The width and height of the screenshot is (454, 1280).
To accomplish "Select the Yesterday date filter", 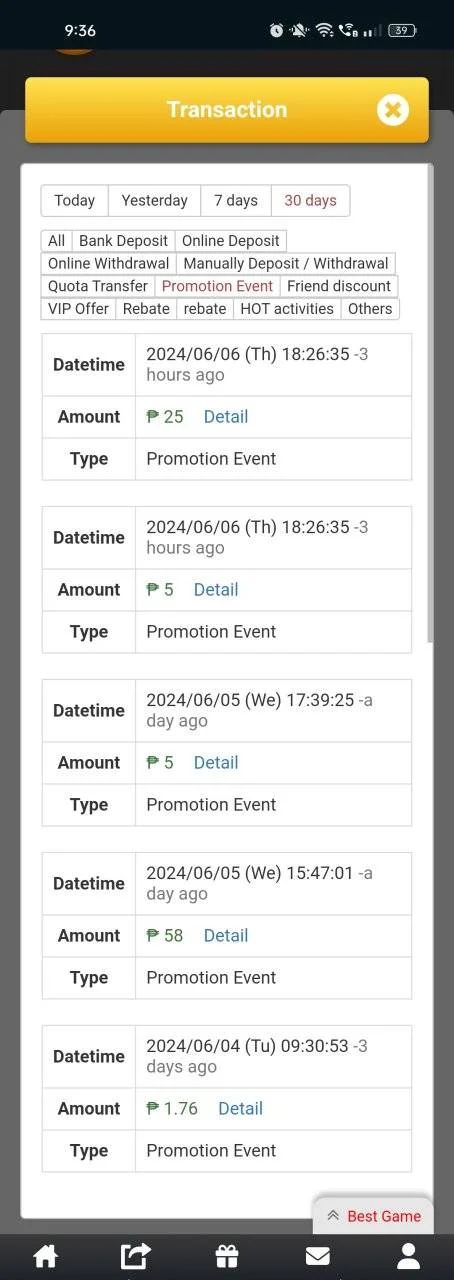I will [x=155, y=200].
